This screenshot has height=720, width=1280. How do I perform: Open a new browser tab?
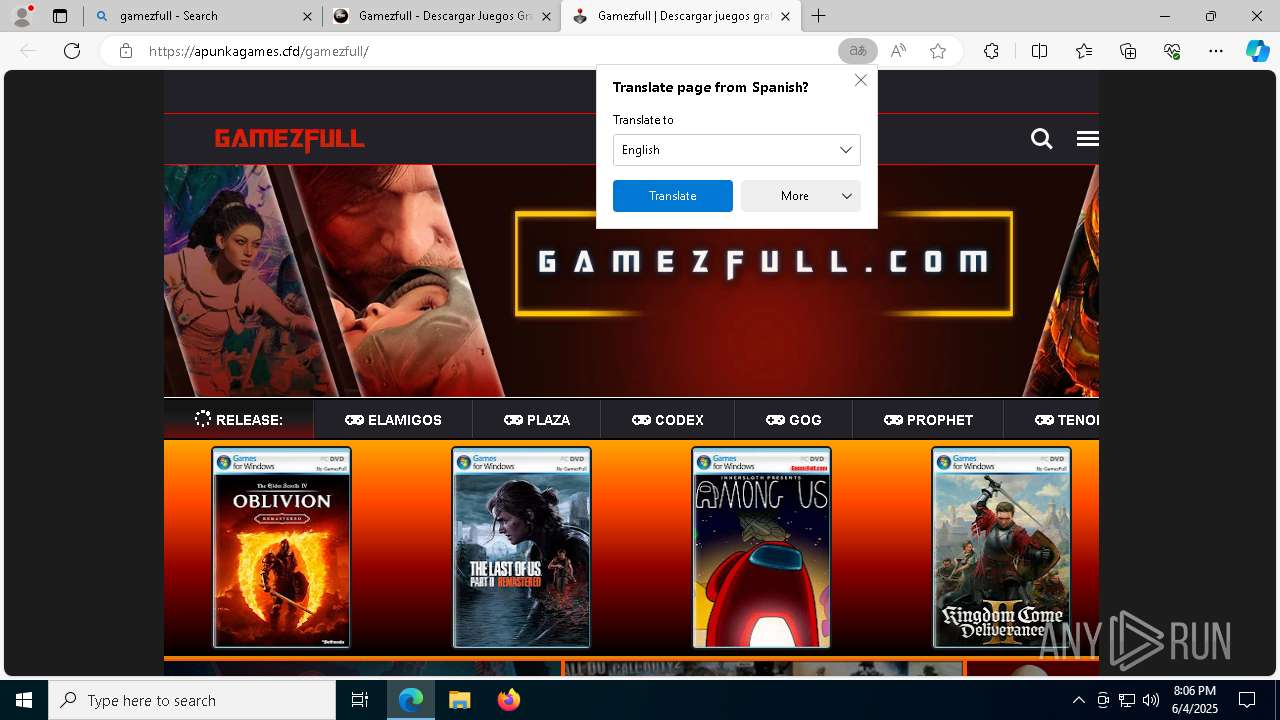[819, 16]
